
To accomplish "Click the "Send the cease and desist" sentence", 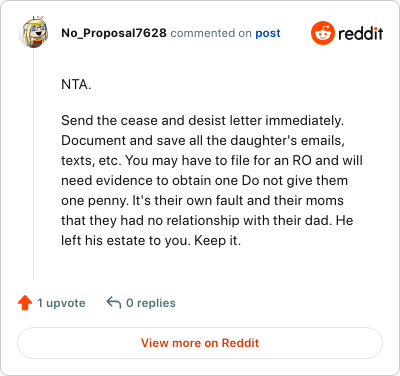I will pyautogui.click(x=202, y=120).
